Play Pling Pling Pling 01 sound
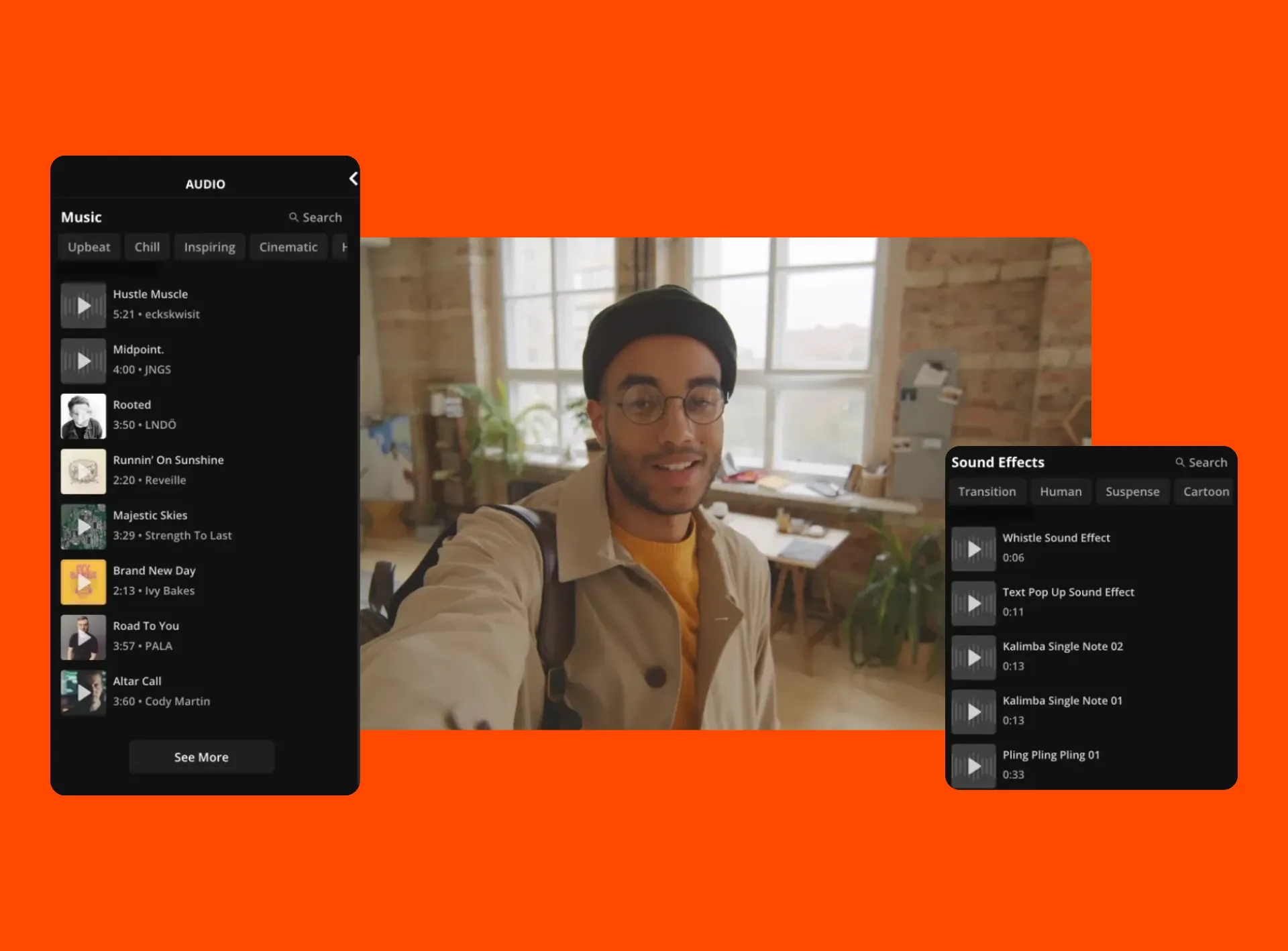The width and height of the screenshot is (1288, 951). tap(973, 766)
